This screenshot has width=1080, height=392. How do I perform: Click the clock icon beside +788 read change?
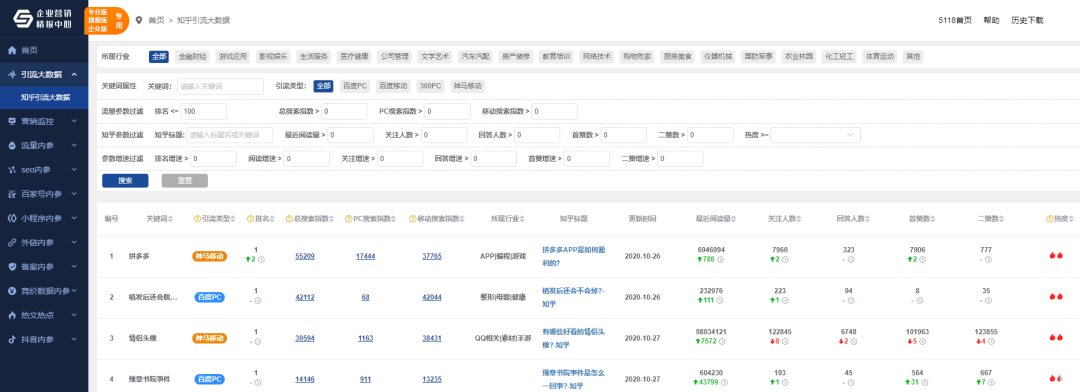point(720,260)
